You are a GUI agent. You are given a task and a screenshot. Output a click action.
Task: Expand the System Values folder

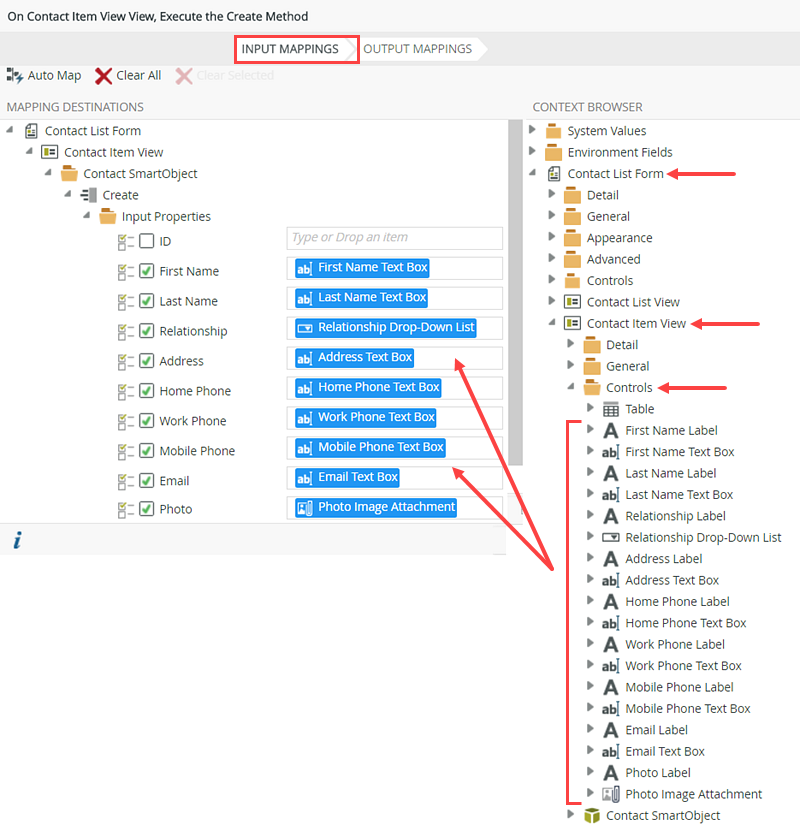(533, 130)
